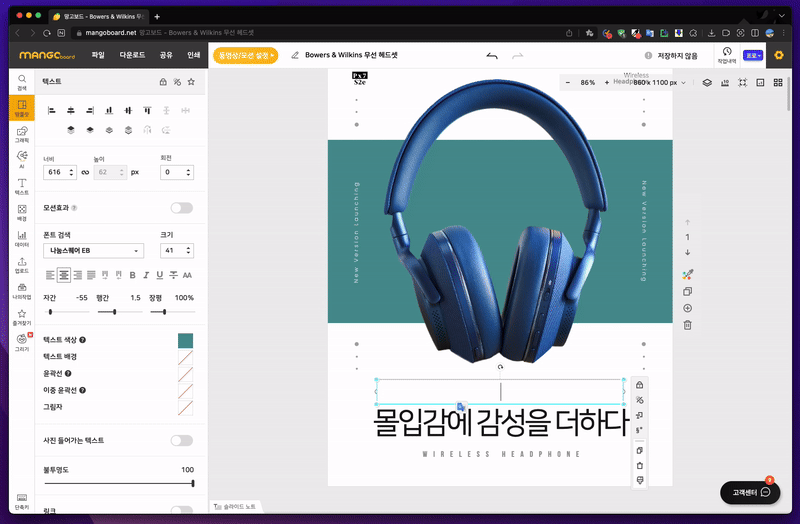Toggle italic text formatting
The image size is (800, 524).
(146, 275)
